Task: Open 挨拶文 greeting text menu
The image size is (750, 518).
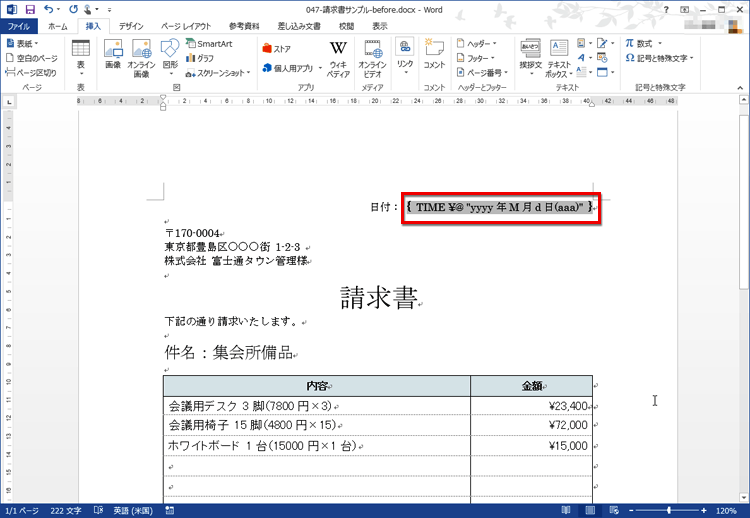Action: pos(530,57)
